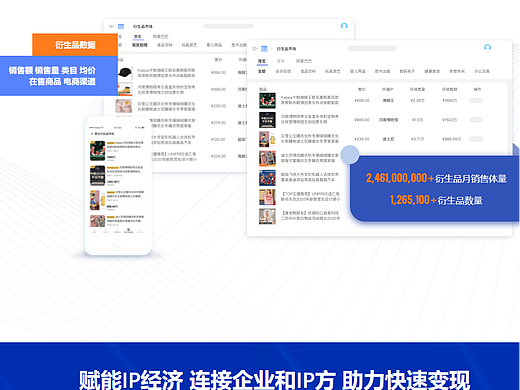Toggle the sidebar menu icon in back window
Viewport: 520px width, 390px height.
(x=111, y=26)
